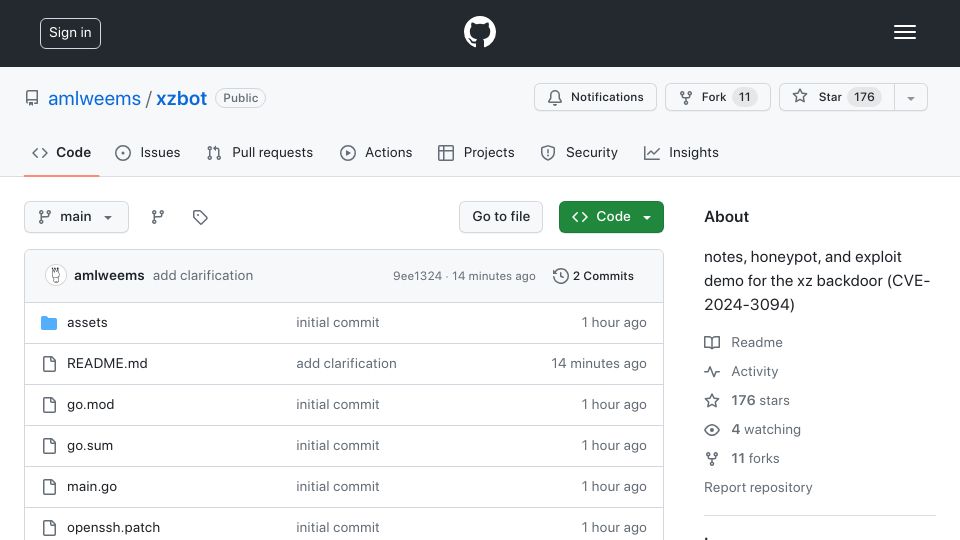Screen dimensions: 960x540
Task: Click the file icon beside go.sum
Action: [49, 446]
